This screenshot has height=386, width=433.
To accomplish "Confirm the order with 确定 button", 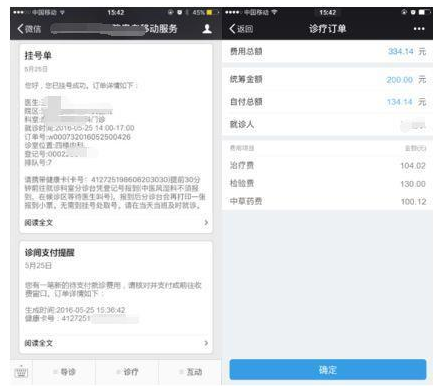I will [x=328, y=370].
